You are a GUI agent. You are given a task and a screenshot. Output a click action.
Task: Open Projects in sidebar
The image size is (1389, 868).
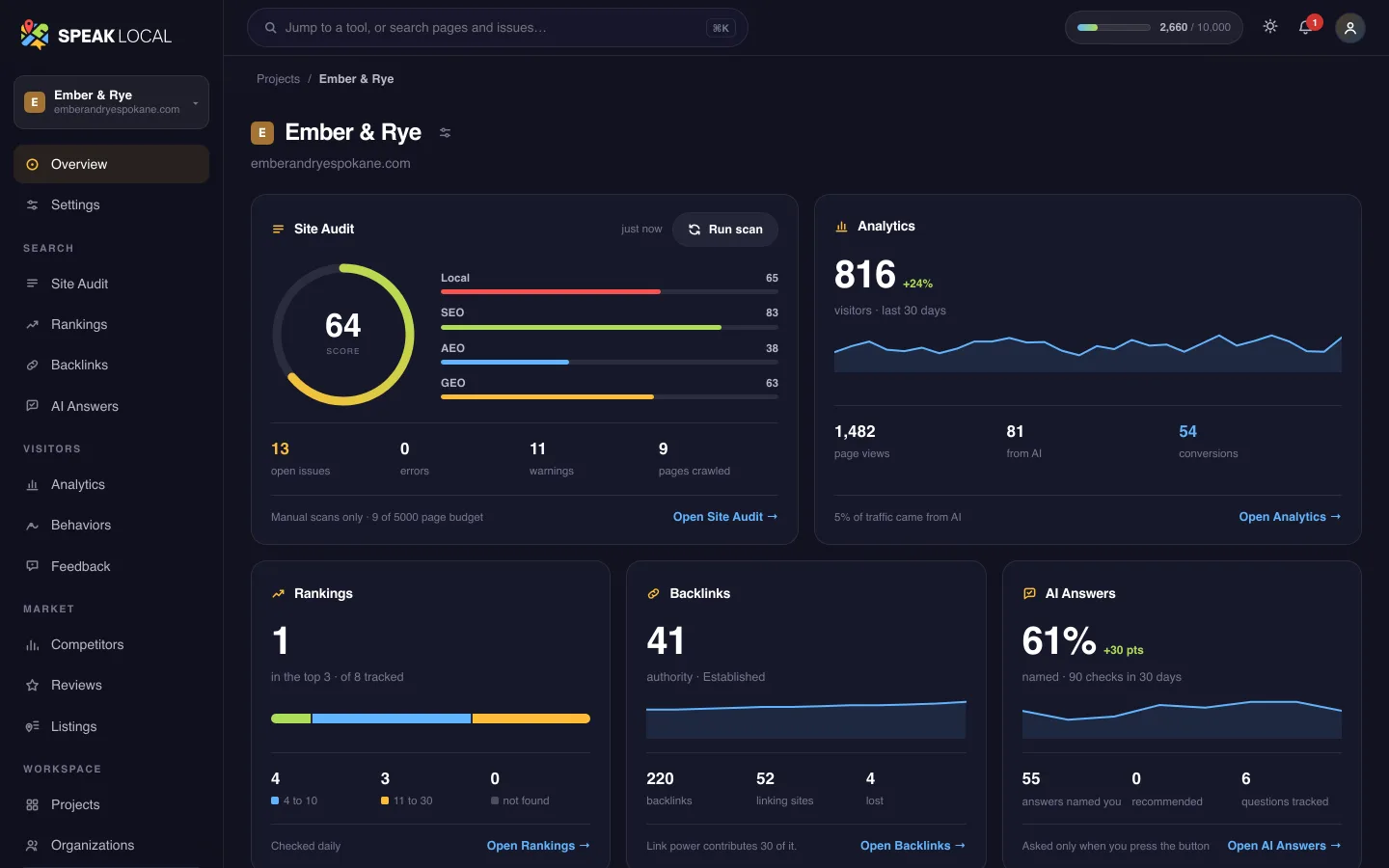point(111,804)
